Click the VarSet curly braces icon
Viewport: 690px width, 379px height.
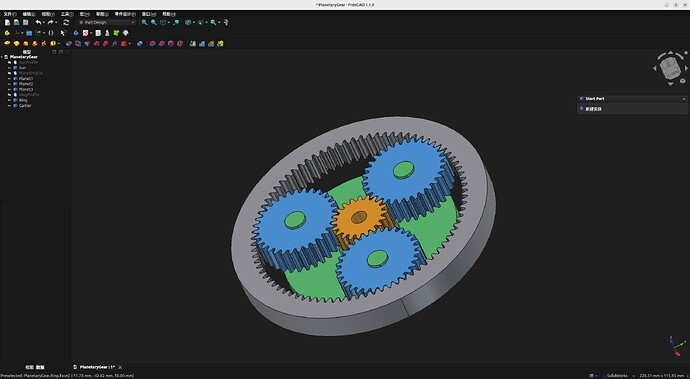(51, 33)
